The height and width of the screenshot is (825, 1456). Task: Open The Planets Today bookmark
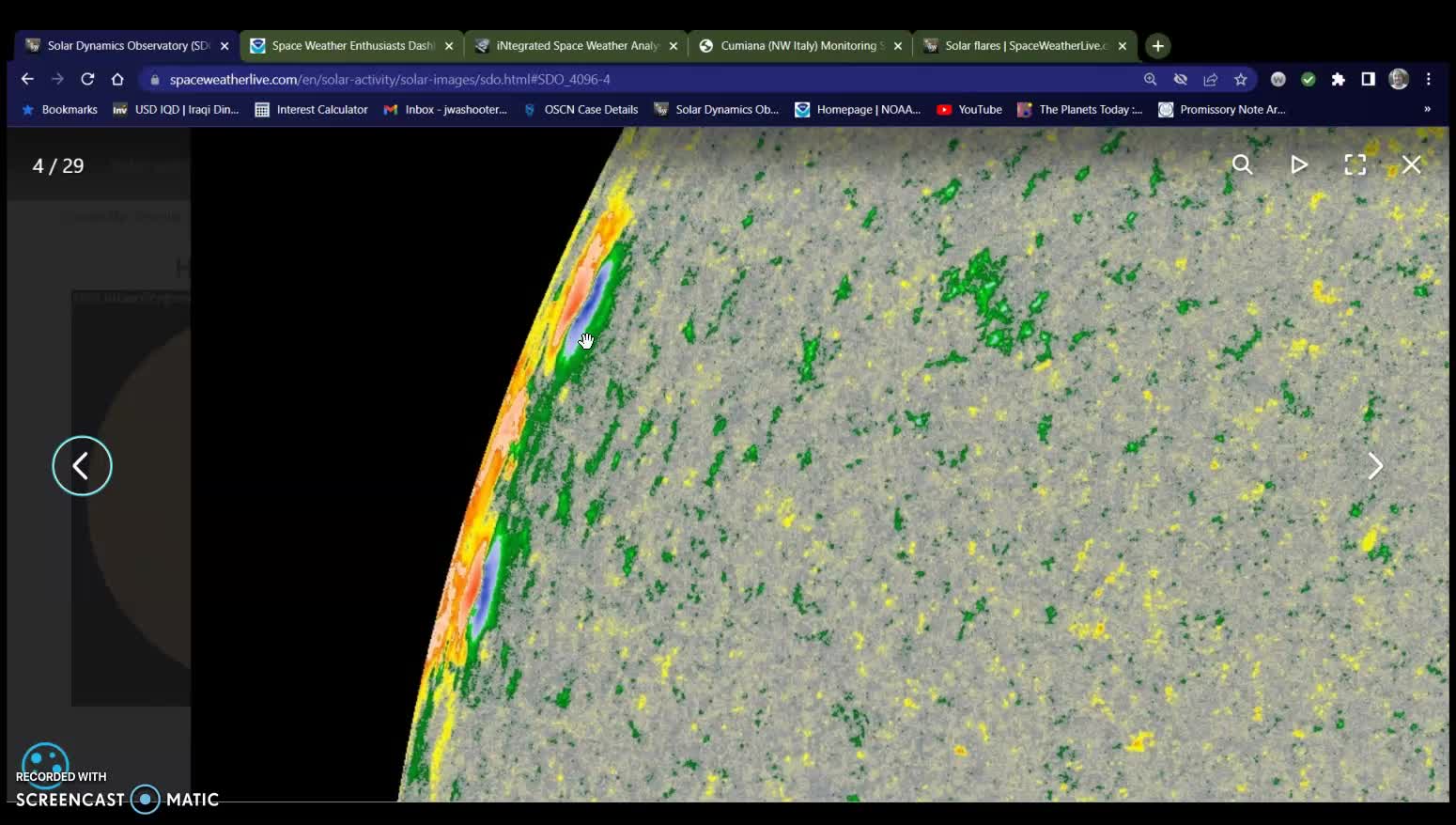click(1080, 110)
